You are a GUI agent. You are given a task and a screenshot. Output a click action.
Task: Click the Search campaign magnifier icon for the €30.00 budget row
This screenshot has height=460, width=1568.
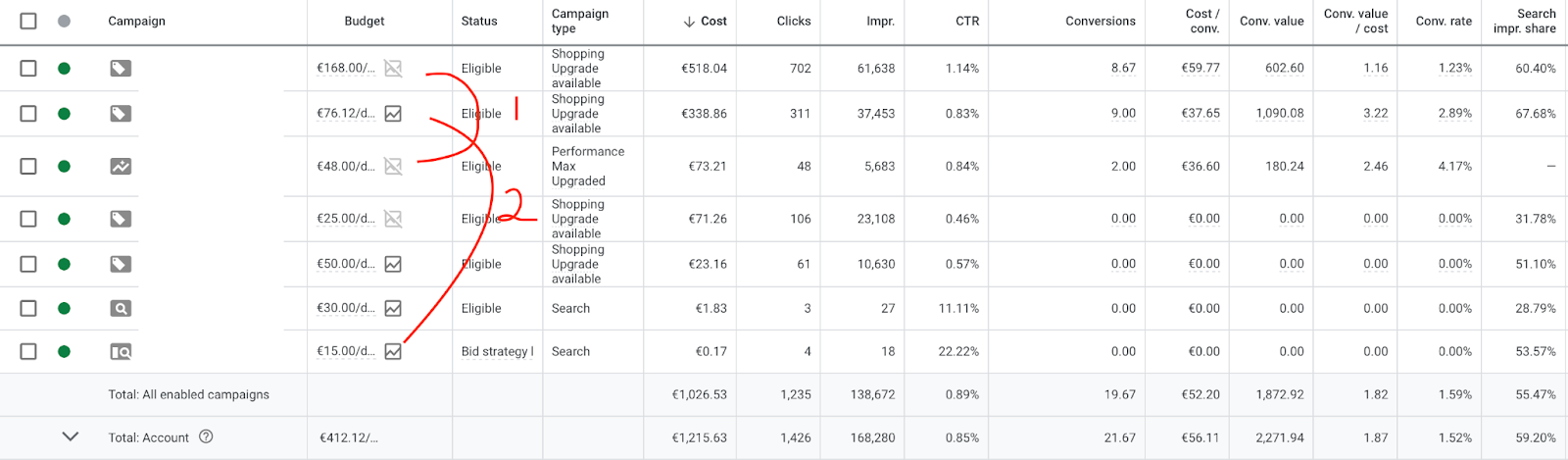[121, 309]
